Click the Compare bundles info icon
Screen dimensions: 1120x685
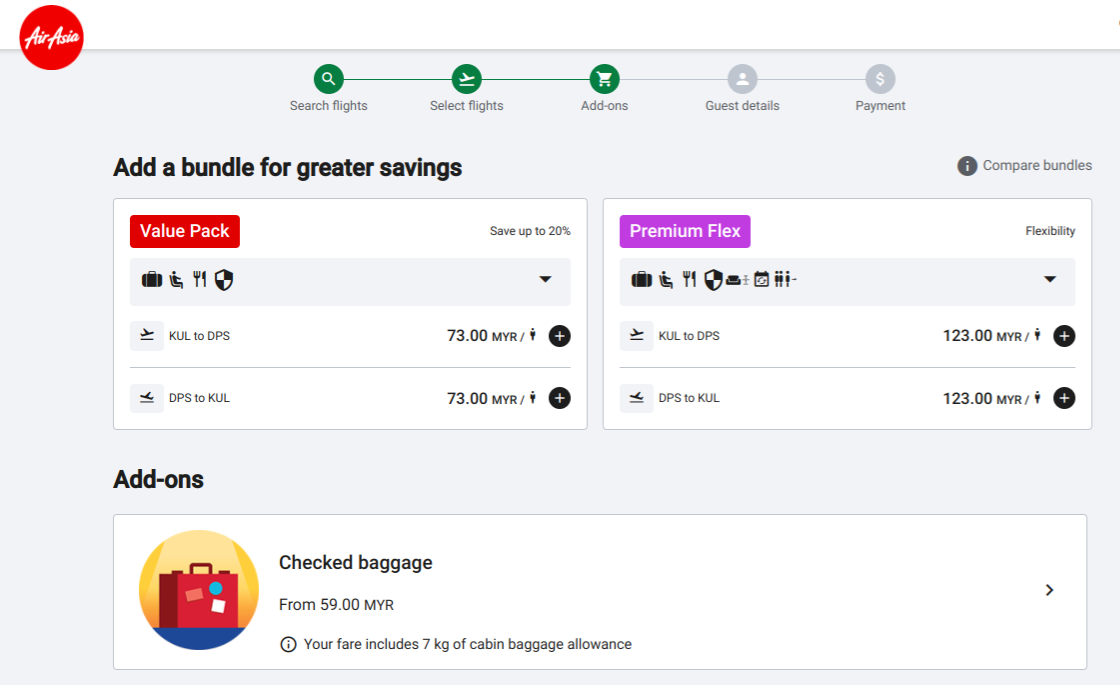point(967,166)
